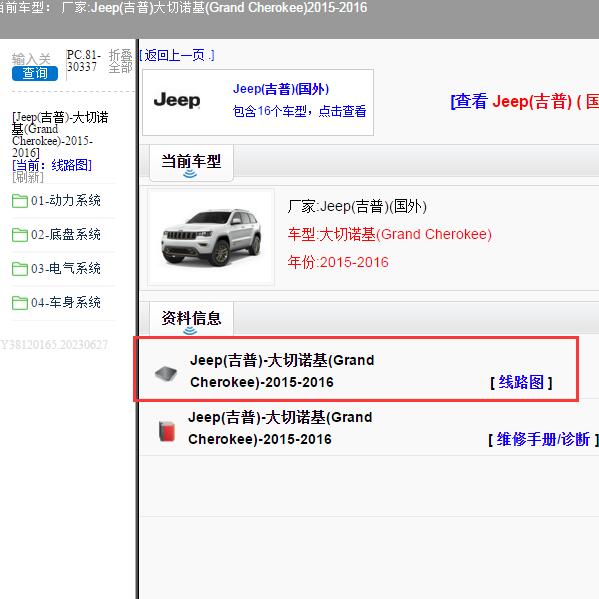Open the 维修手册/诊断 link
Screen dimensions: 599x599
(543, 439)
